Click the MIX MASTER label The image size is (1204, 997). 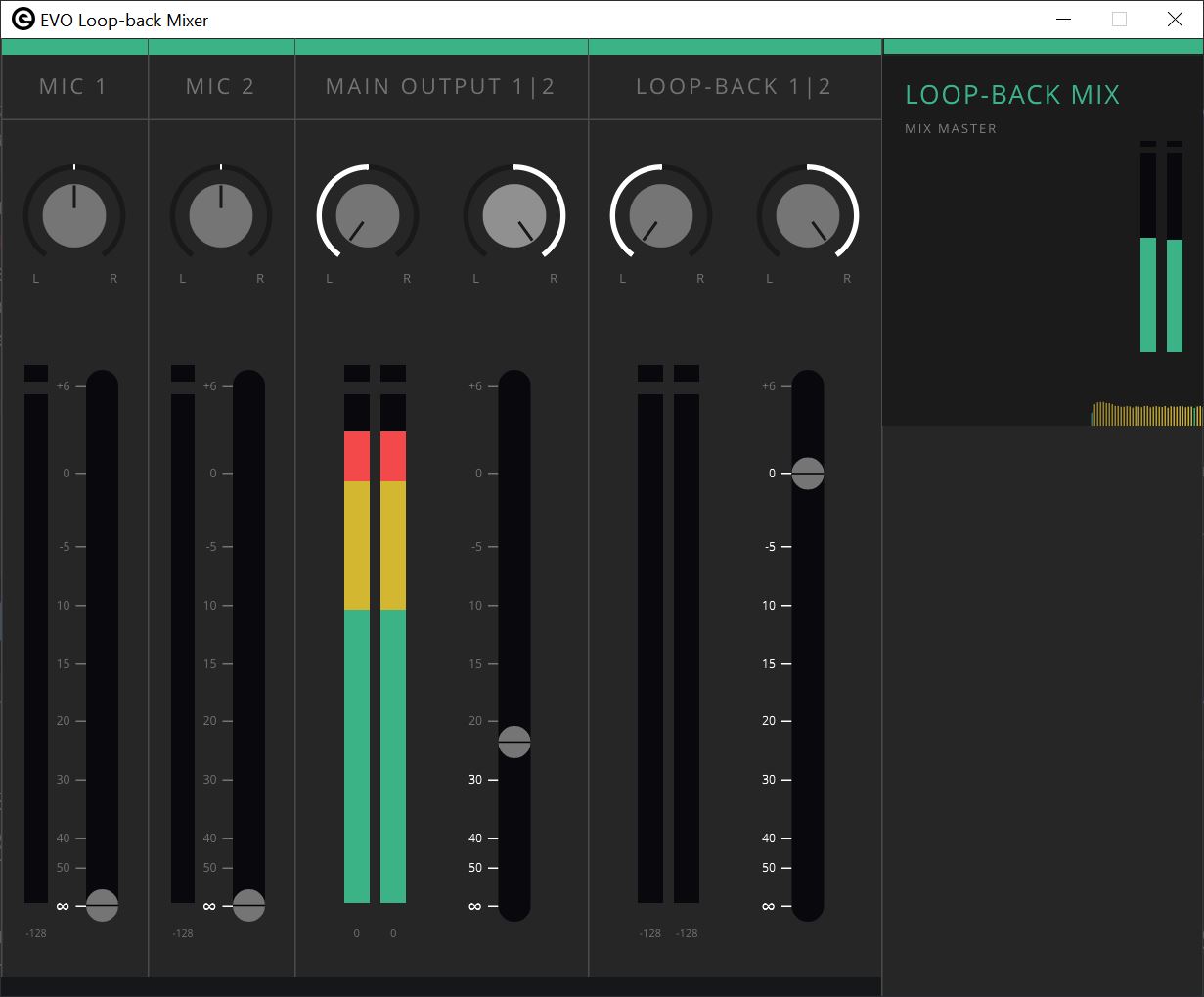click(951, 128)
